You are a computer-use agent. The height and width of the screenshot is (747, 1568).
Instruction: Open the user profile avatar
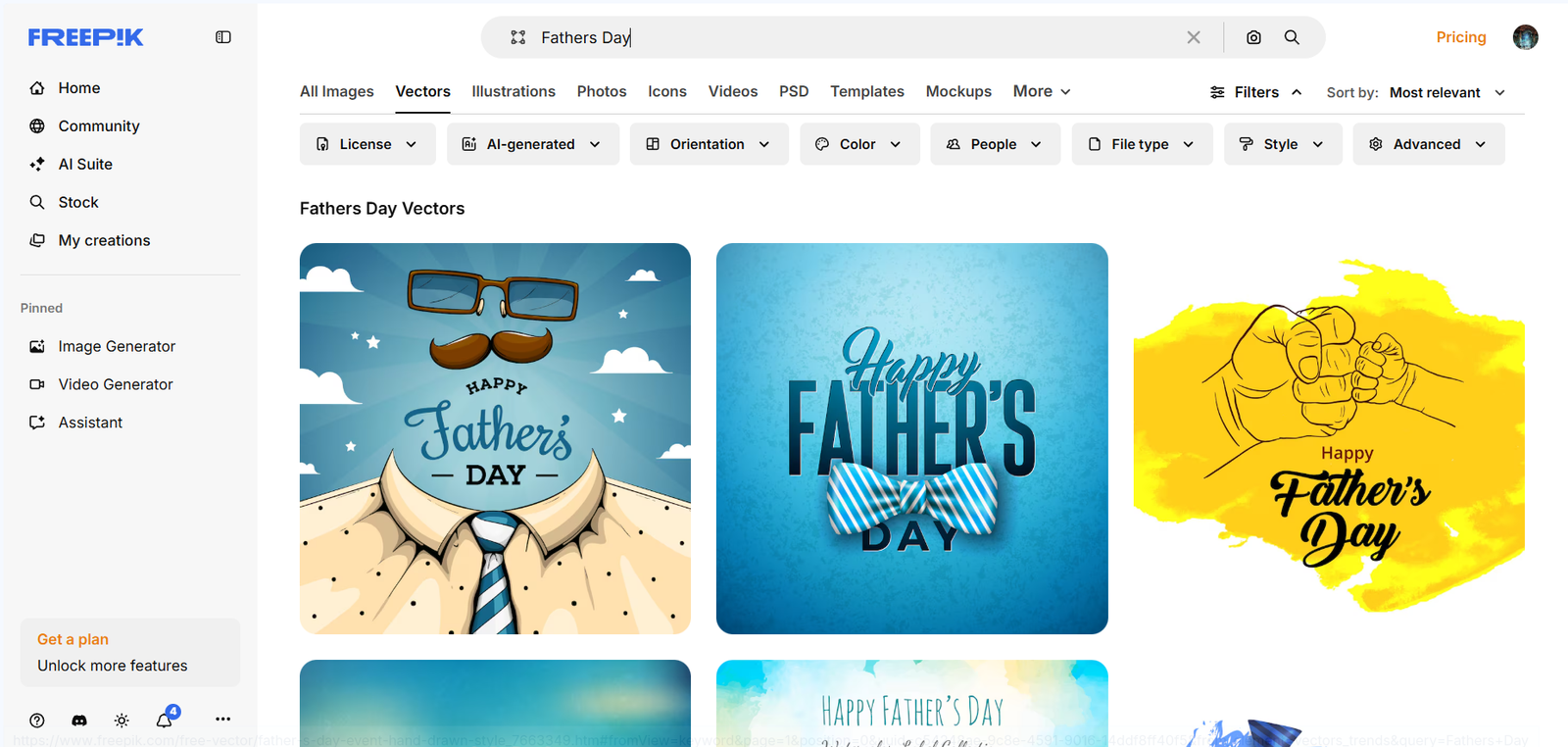click(x=1525, y=37)
